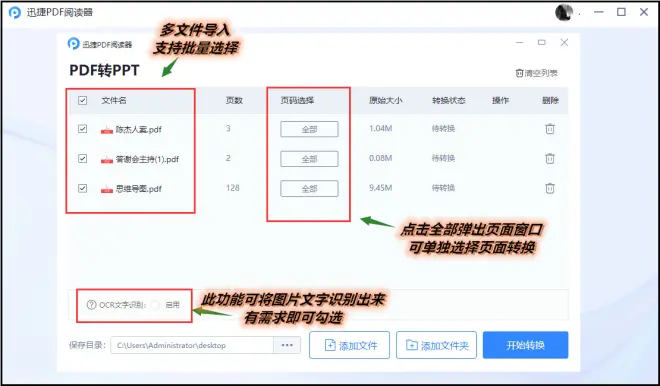The width and height of the screenshot is (660, 386).
Task: Click the 清空列表 clear list trash icon
Action: [519, 73]
